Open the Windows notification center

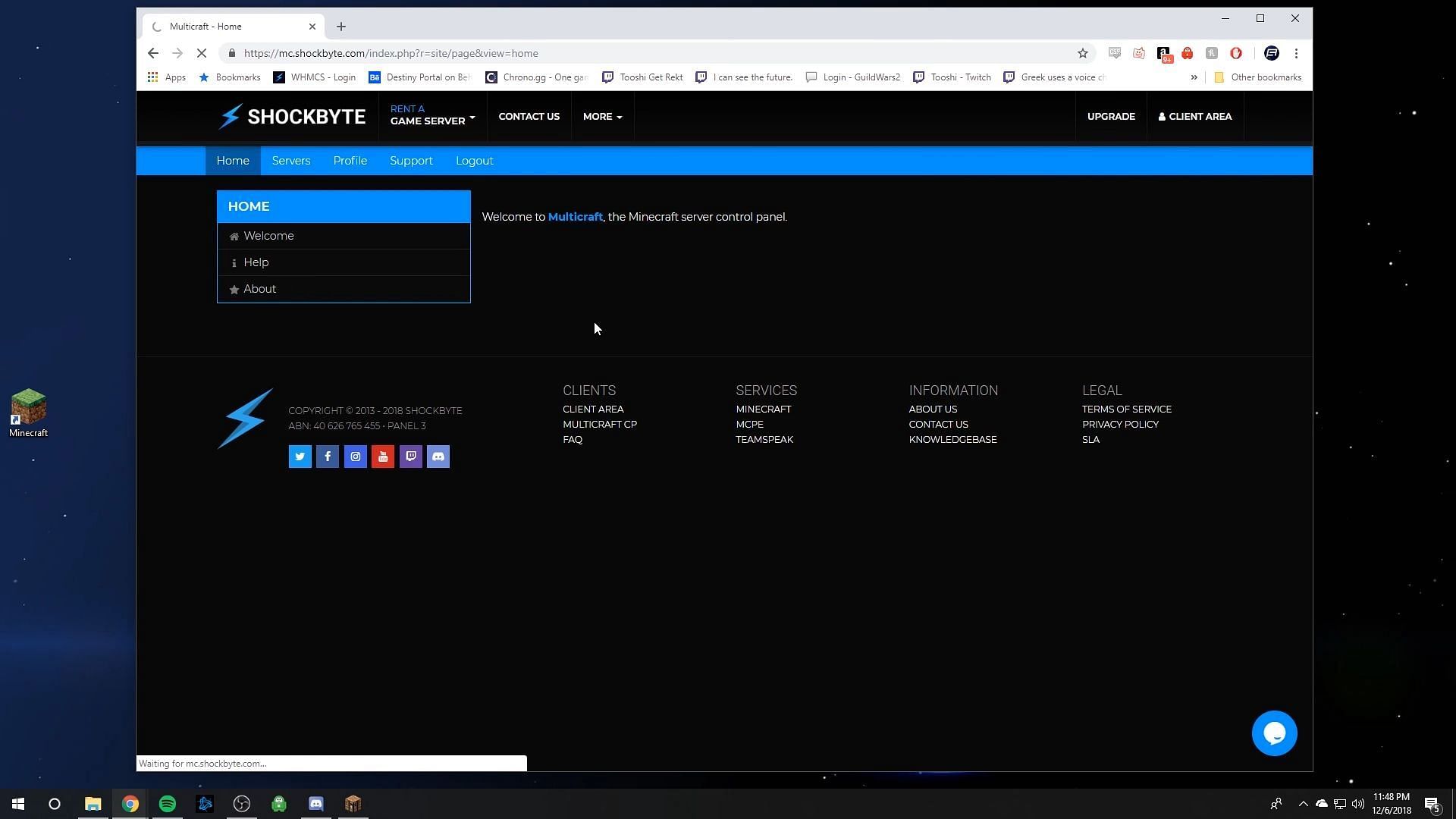pyautogui.click(x=1432, y=804)
